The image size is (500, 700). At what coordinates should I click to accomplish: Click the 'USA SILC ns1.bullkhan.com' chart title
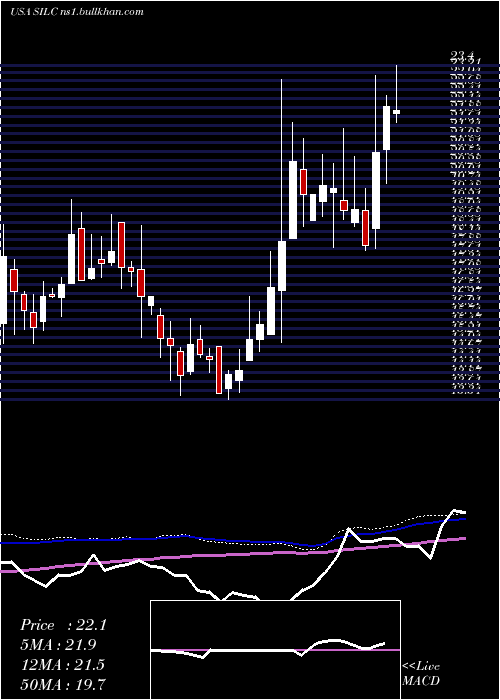point(77,12)
